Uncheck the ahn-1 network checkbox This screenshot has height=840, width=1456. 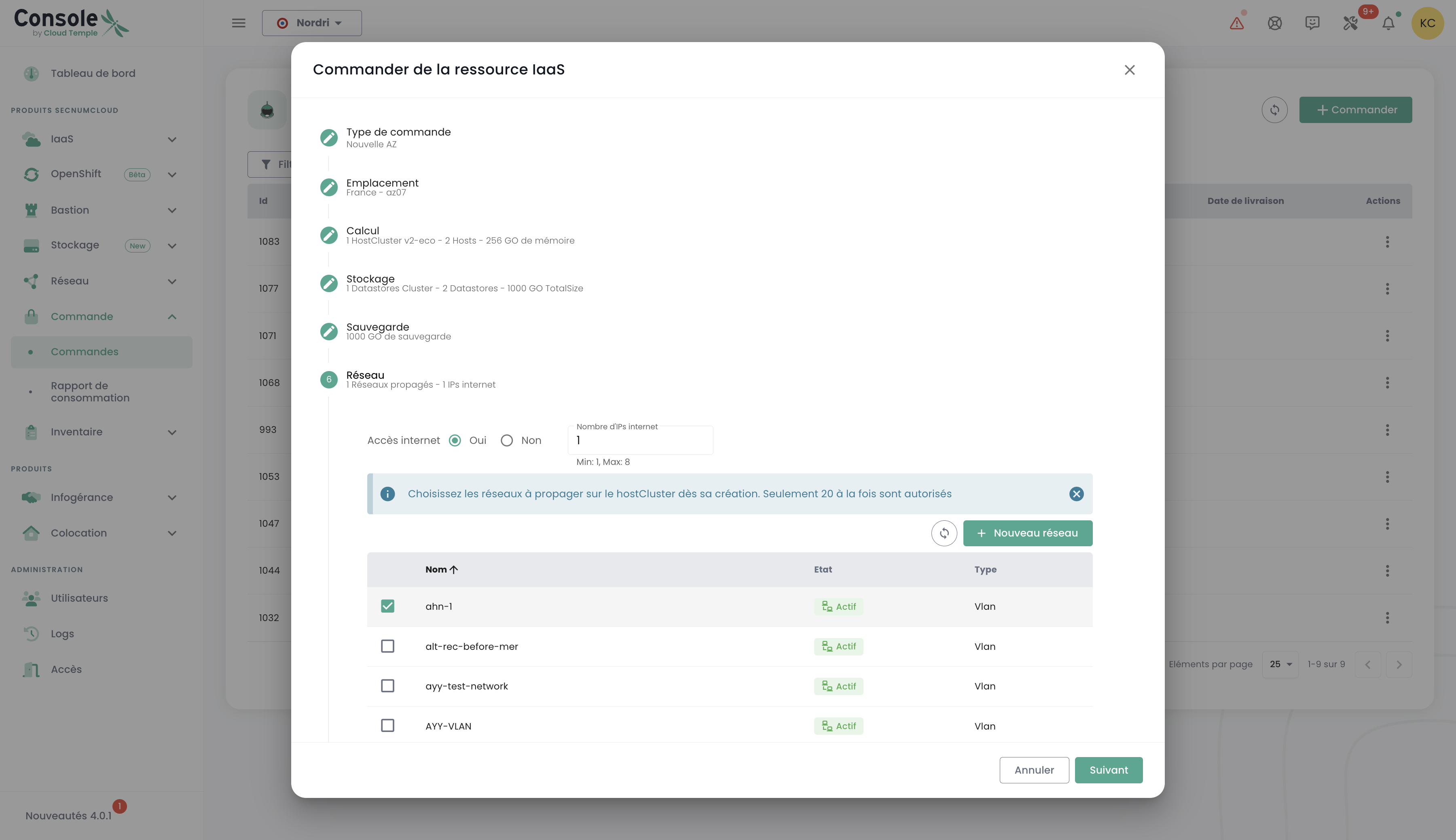pyautogui.click(x=387, y=607)
